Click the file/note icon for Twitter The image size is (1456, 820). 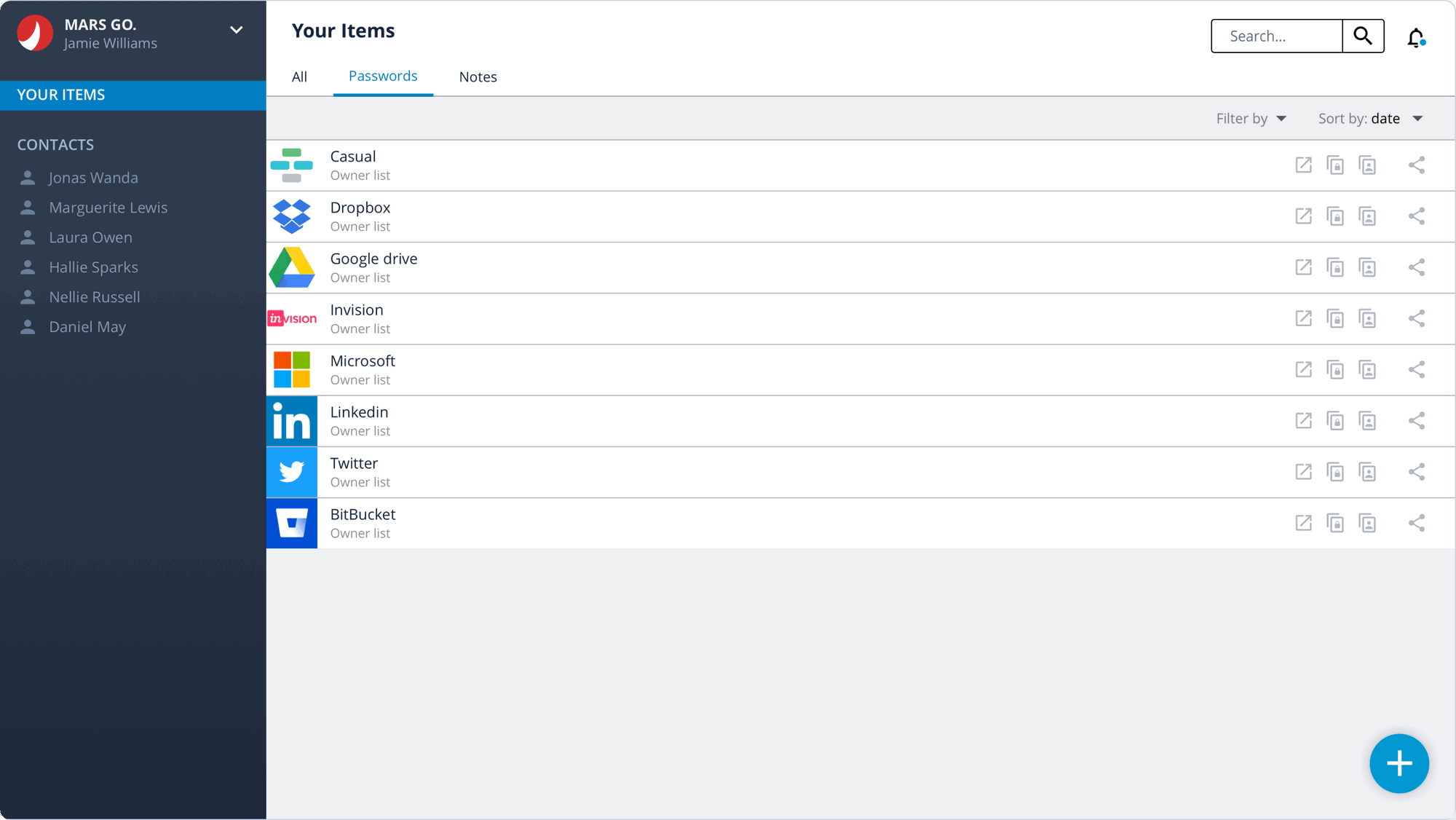click(x=1367, y=472)
